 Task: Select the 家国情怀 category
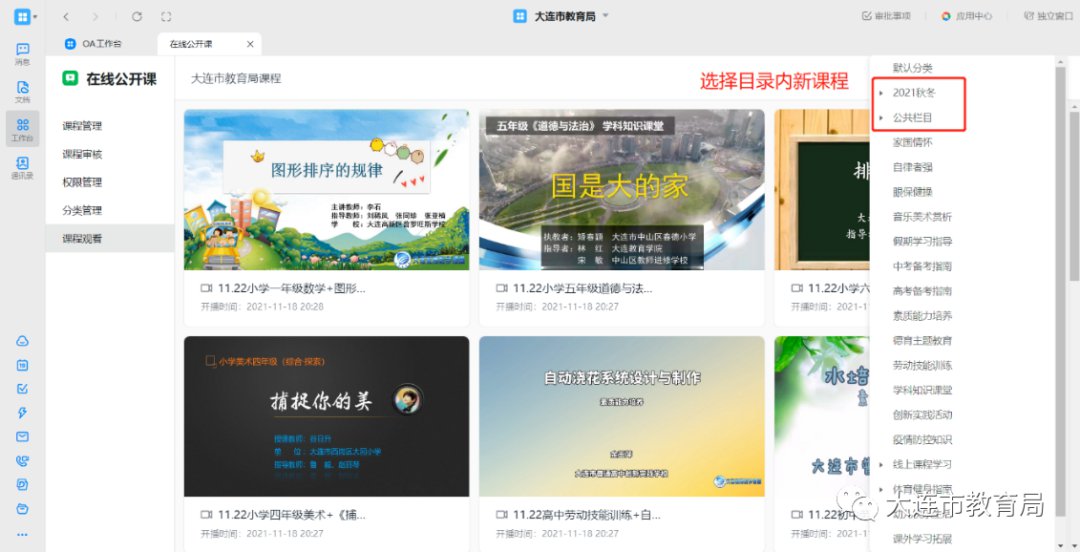(913, 142)
